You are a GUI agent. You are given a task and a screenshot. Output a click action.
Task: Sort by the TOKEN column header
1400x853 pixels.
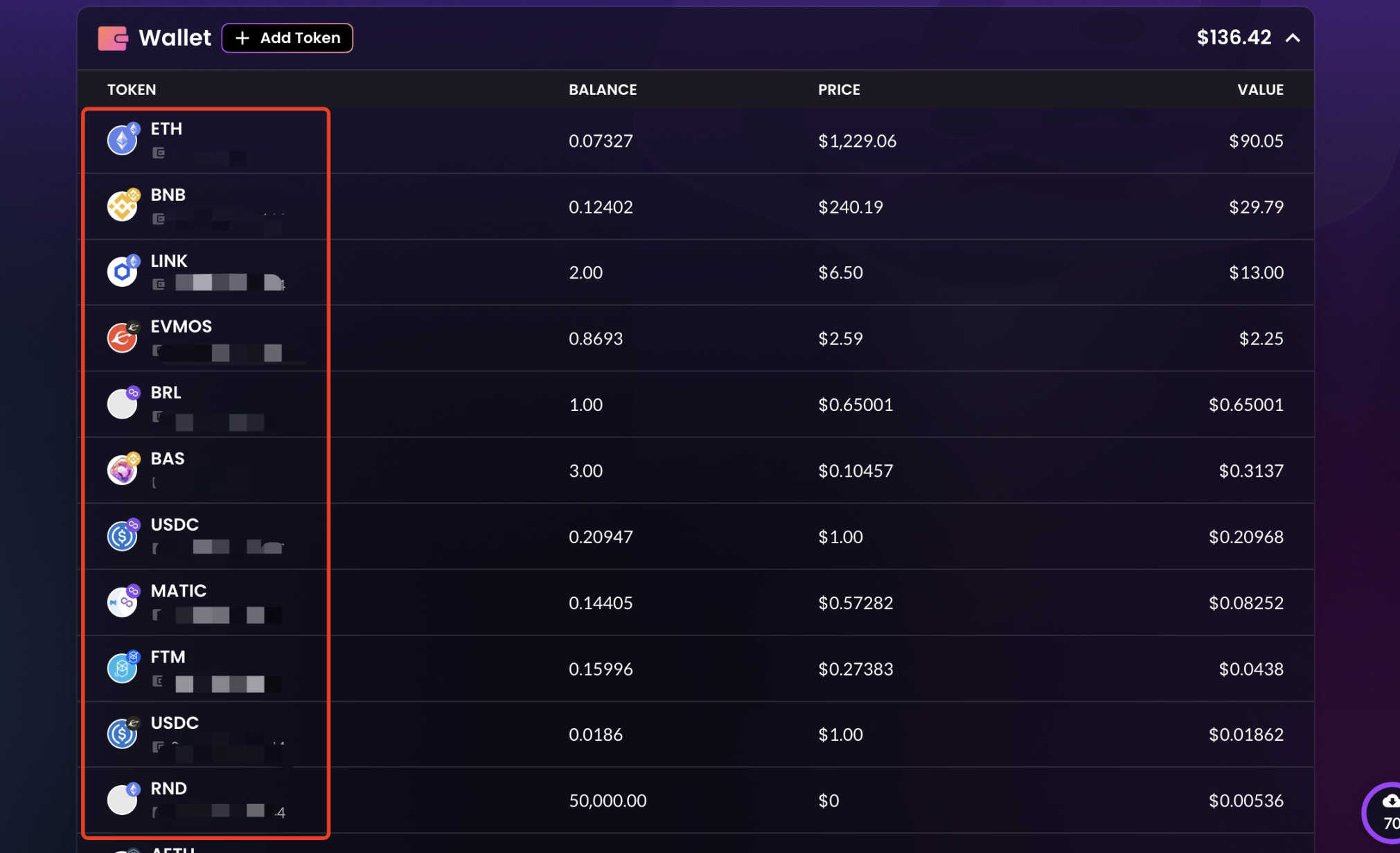(132, 89)
